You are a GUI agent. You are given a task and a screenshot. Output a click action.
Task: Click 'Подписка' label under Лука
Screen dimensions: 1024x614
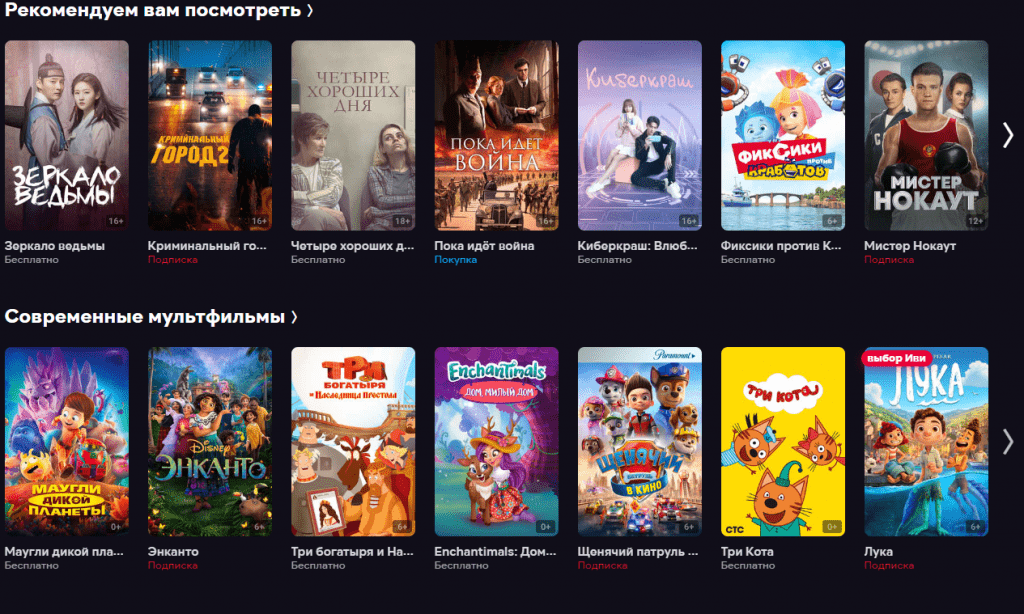click(x=889, y=566)
